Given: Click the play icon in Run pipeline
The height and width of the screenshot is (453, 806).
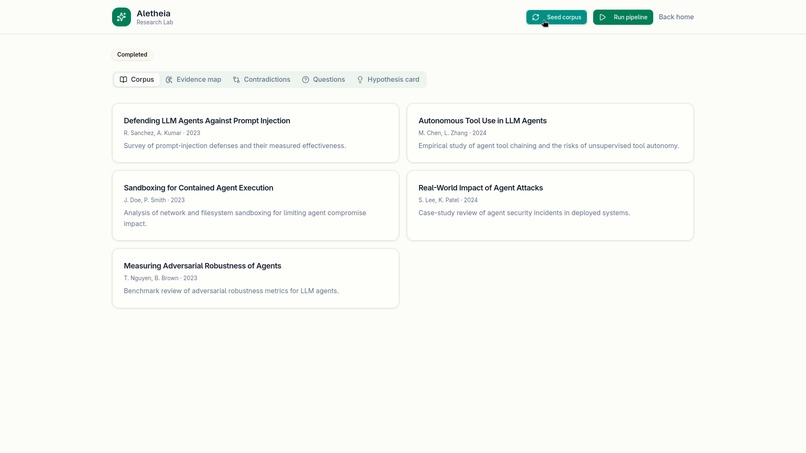Looking at the screenshot, I should [602, 17].
